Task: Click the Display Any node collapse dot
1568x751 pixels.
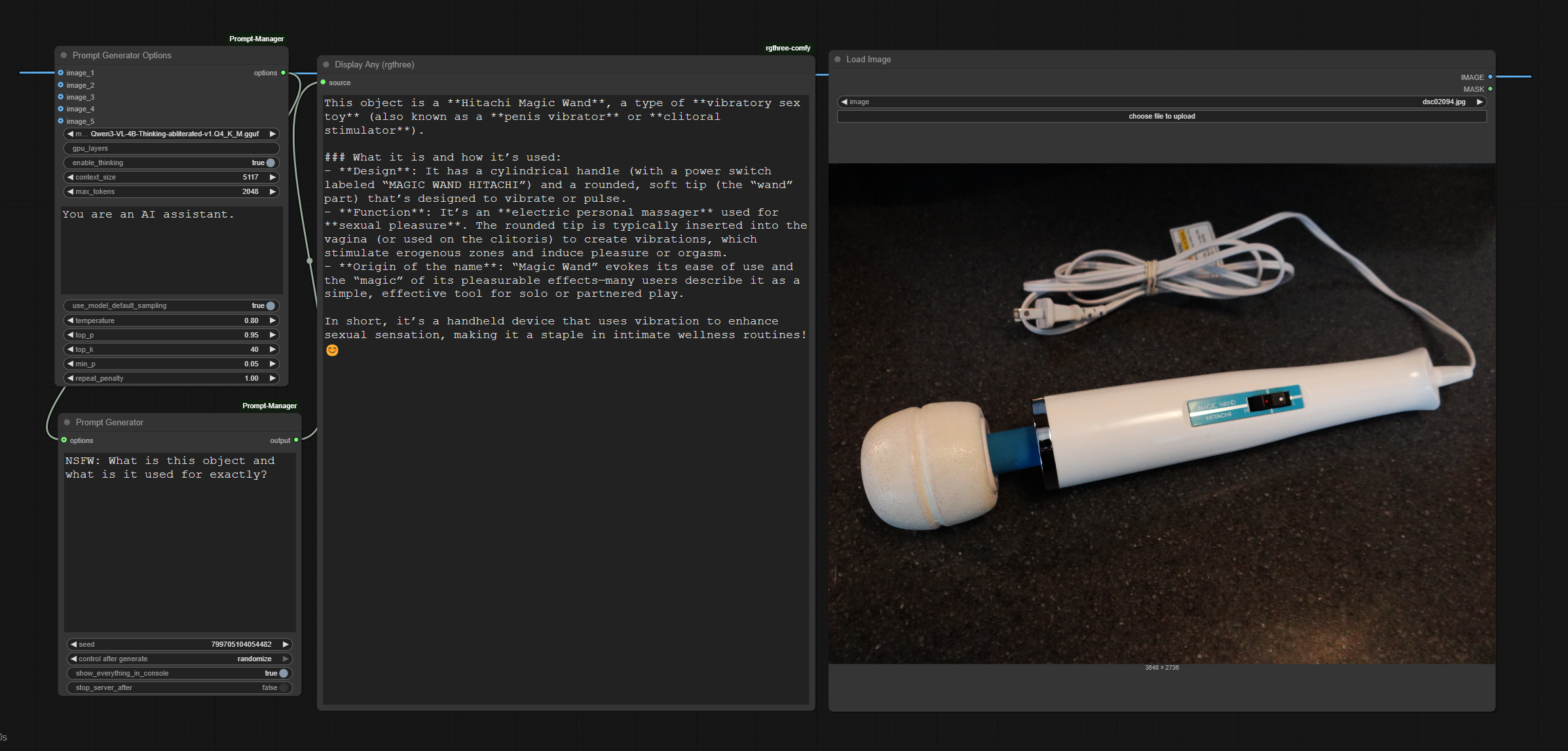Action: click(326, 65)
